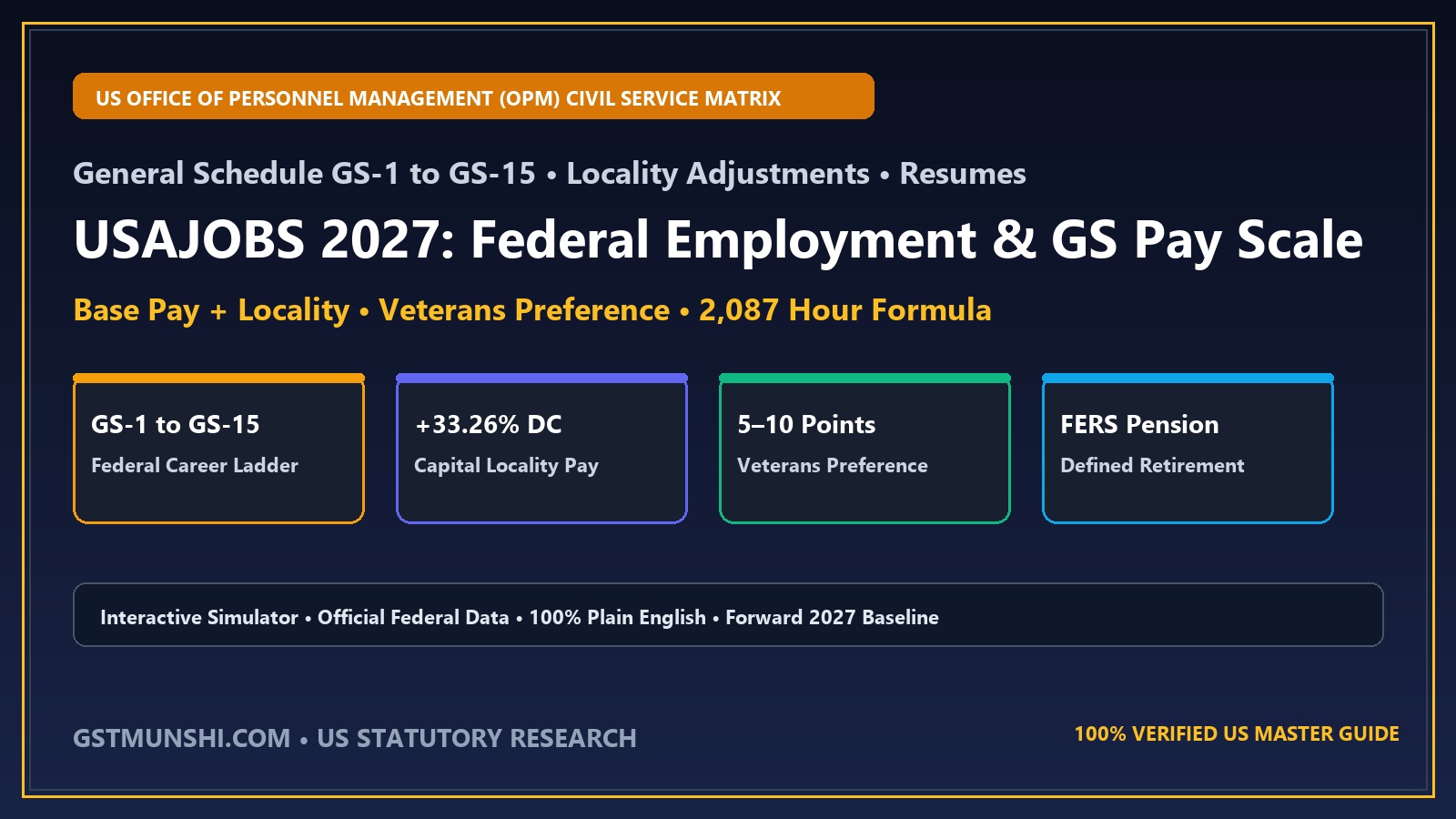The height and width of the screenshot is (819, 1456).
Task: Click the Veterans Preference card caption
Action: (x=833, y=465)
